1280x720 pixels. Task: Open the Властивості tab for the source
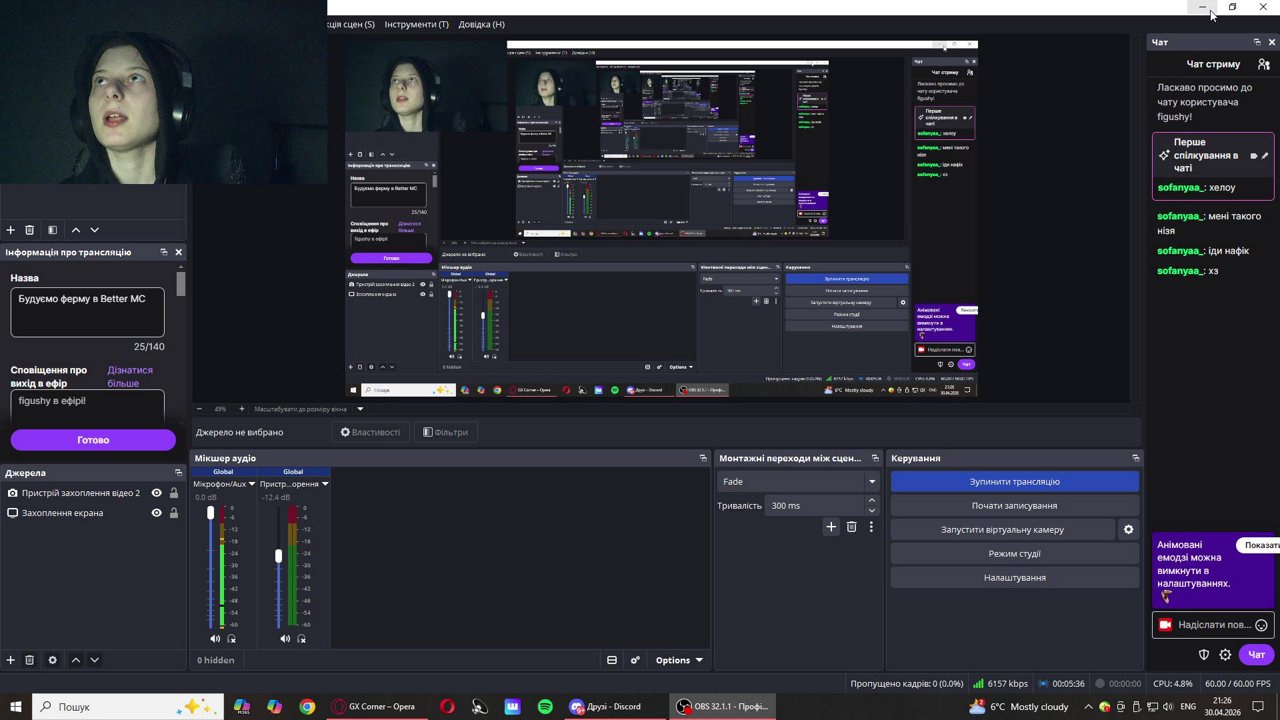pyautogui.click(x=370, y=432)
